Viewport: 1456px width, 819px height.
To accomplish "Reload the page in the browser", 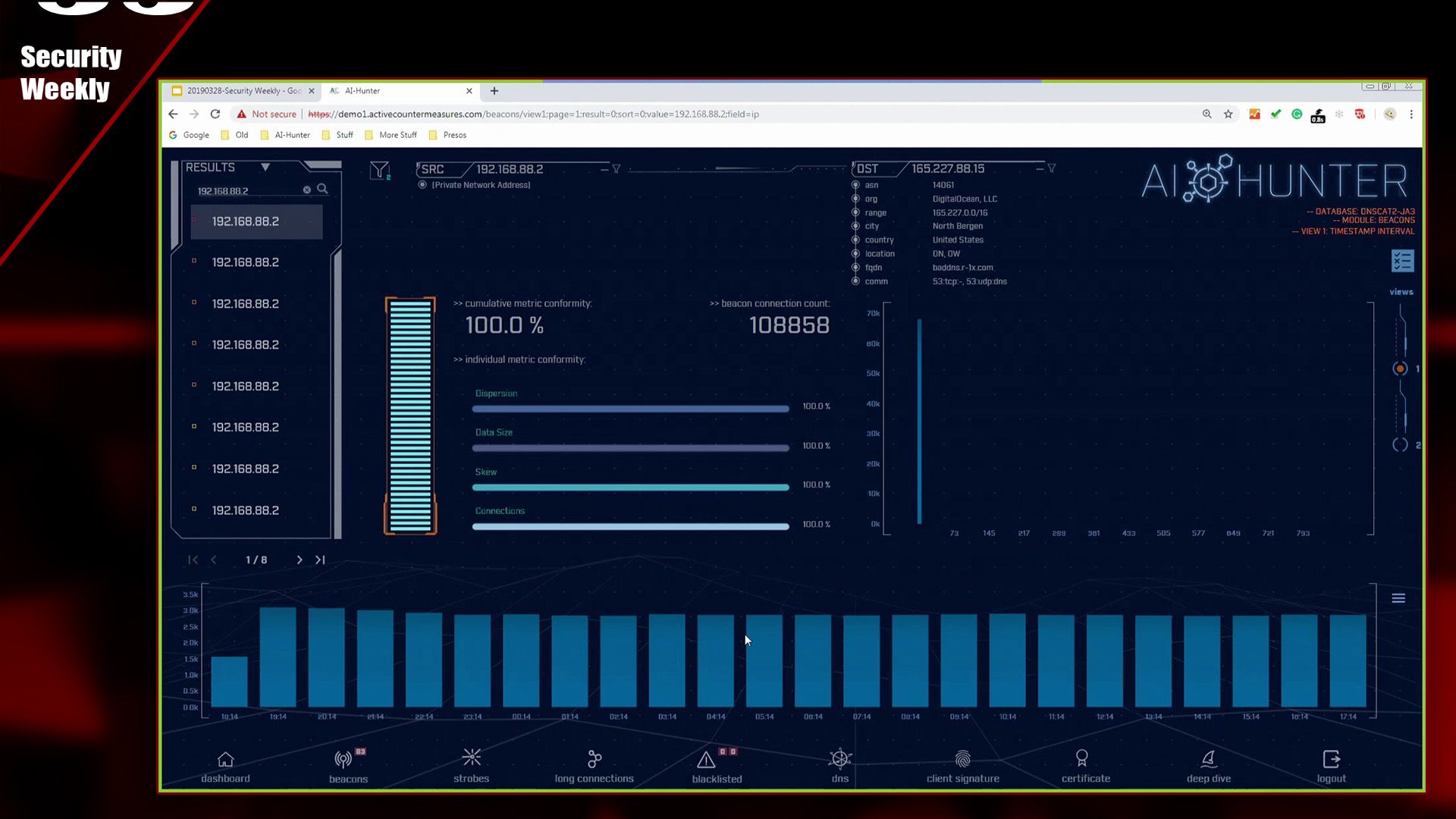I will pyautogui.click(x=215, y=114).
